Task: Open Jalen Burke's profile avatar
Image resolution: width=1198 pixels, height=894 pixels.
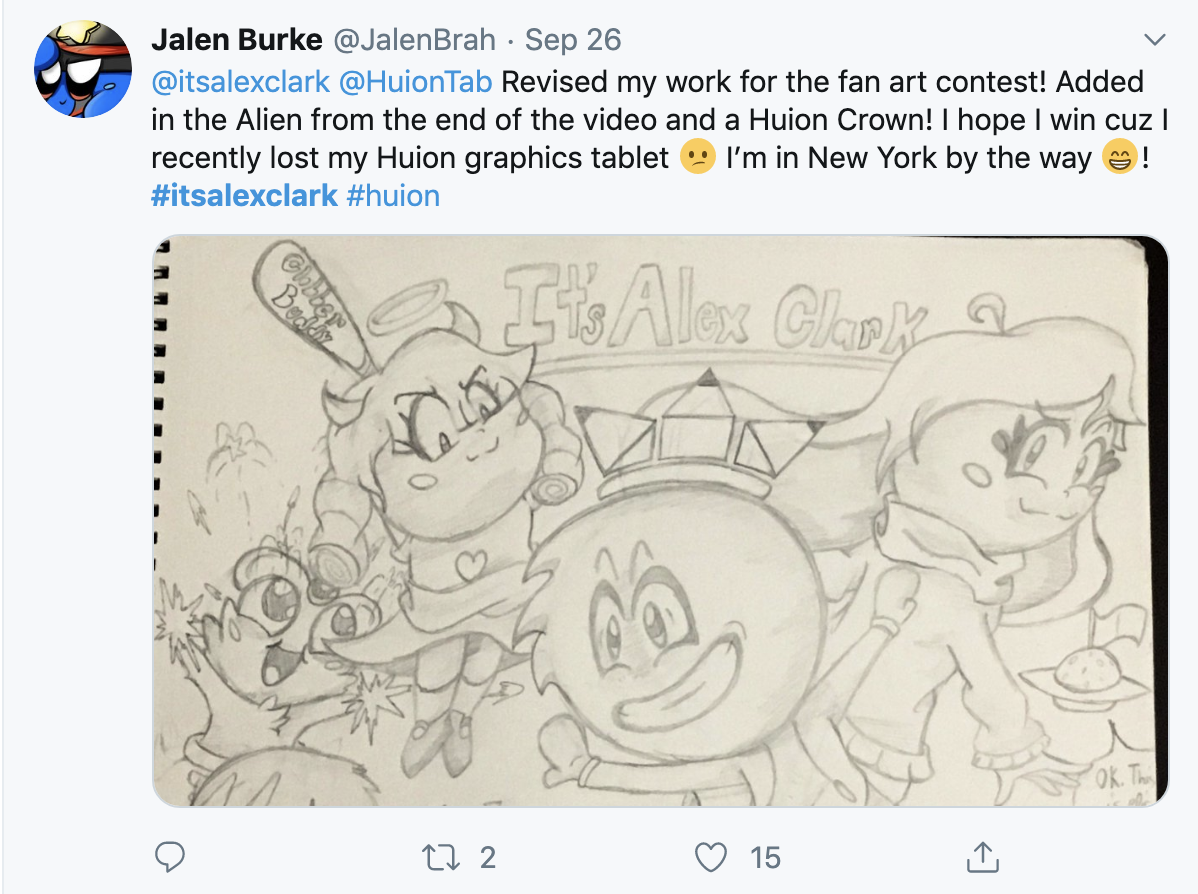Action: [83, 69]
